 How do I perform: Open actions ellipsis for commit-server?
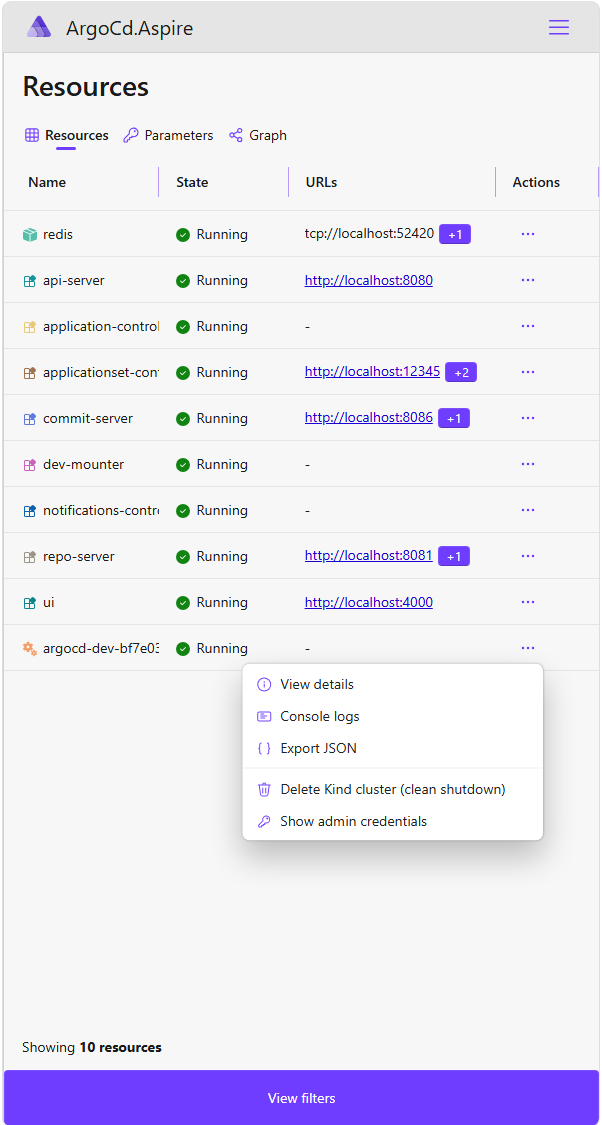tap(528, 418)
